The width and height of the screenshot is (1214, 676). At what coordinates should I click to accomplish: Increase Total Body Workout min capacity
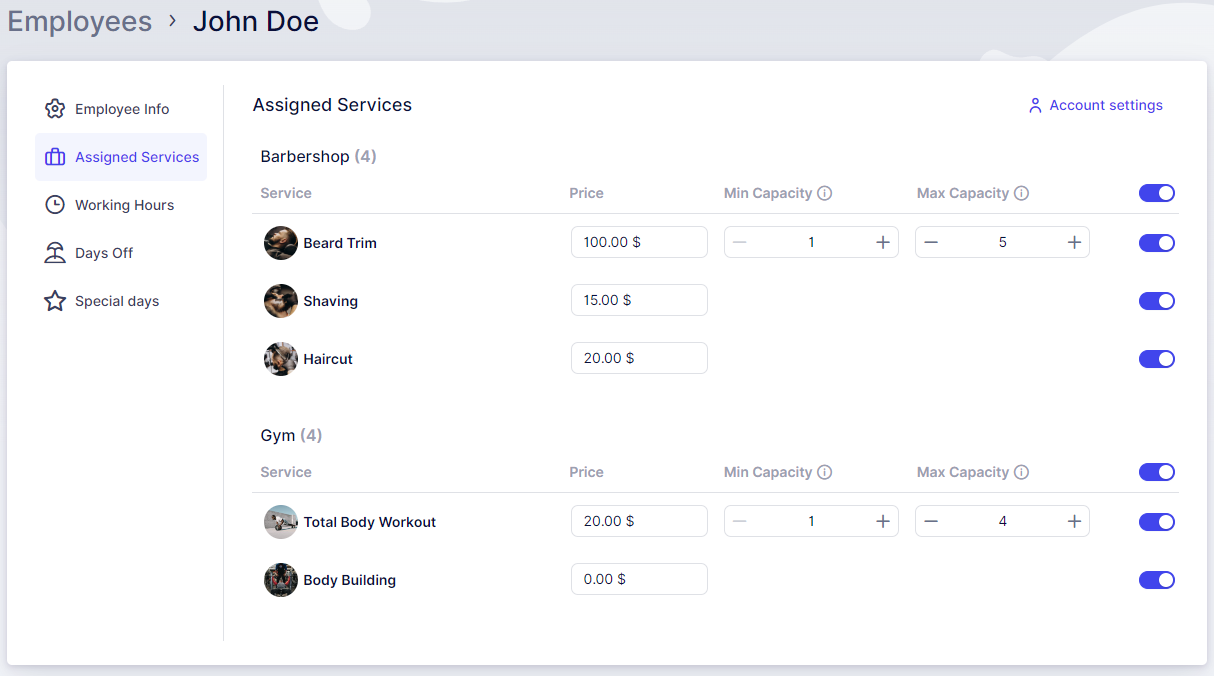click(x=883, y=521)
